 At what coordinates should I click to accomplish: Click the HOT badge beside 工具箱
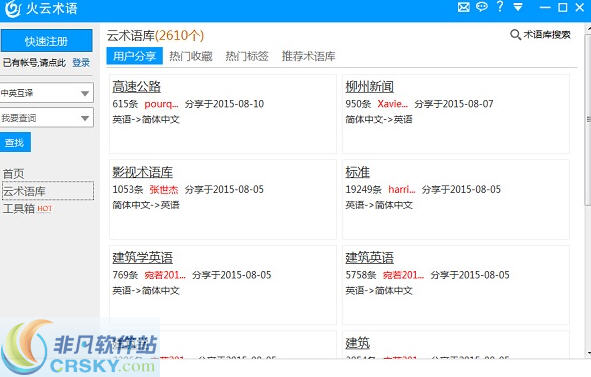click(44, 209)
